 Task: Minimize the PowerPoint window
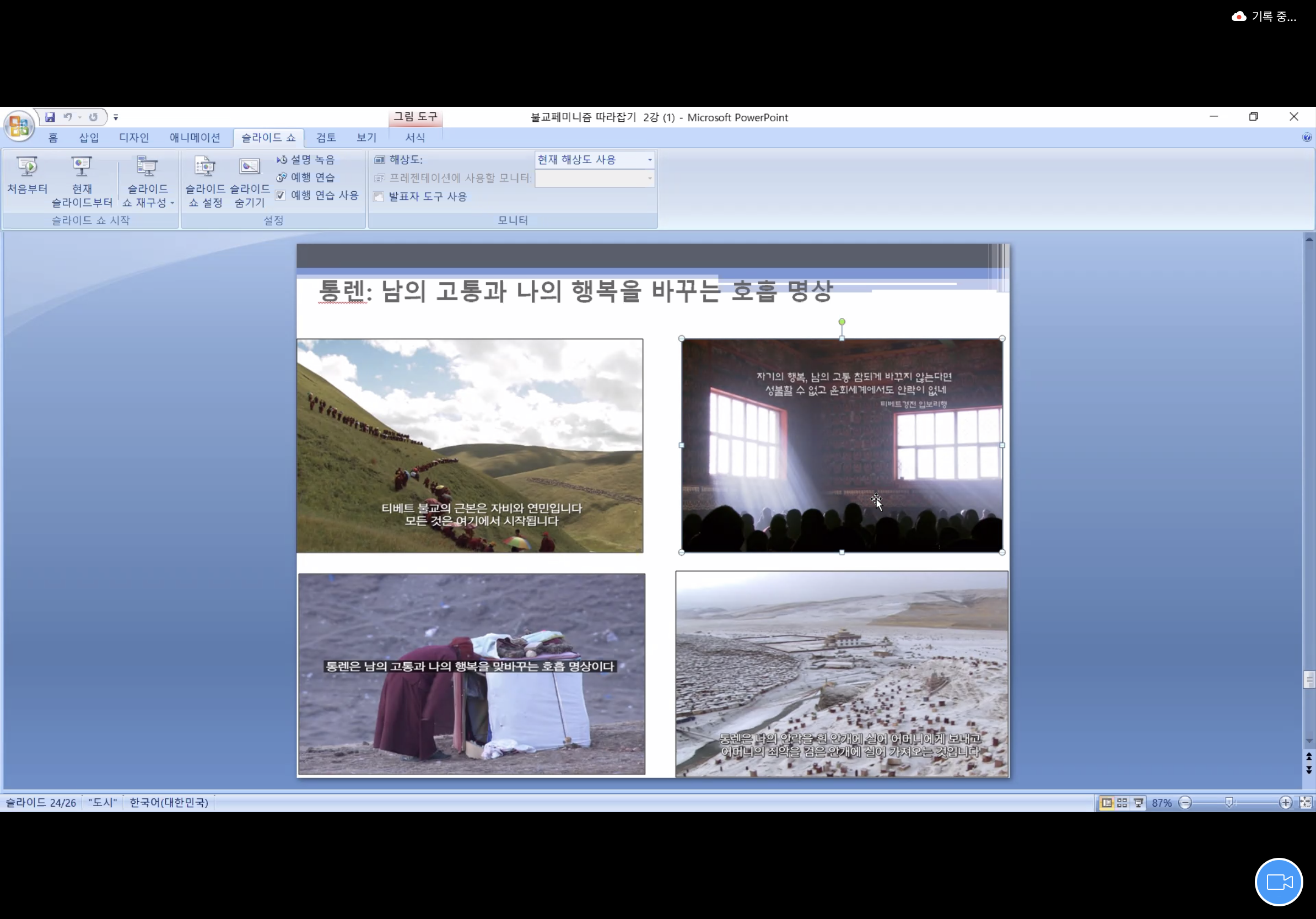tap(1213, 117)
